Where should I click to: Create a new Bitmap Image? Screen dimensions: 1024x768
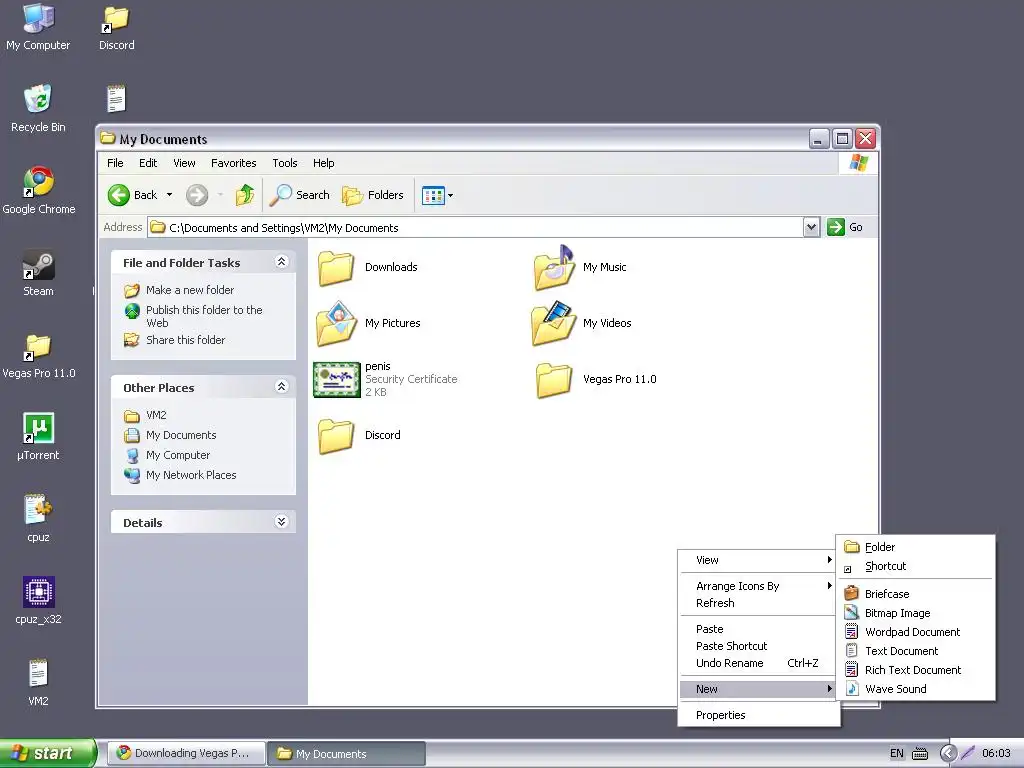pyautogui.click(x=916, y=613)
